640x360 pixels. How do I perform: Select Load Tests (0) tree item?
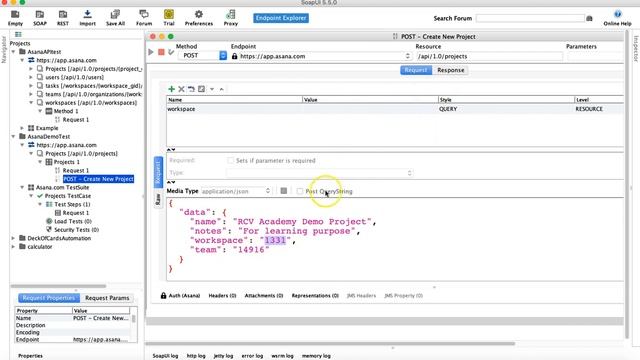73,221
